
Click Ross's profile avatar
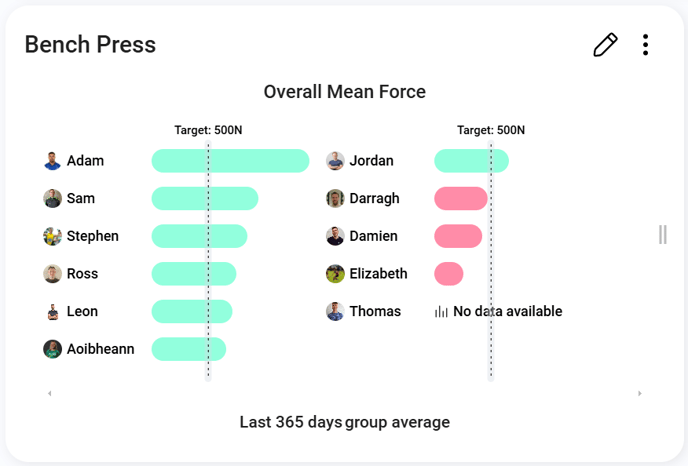pyautogui.click(x=53, y=274)
